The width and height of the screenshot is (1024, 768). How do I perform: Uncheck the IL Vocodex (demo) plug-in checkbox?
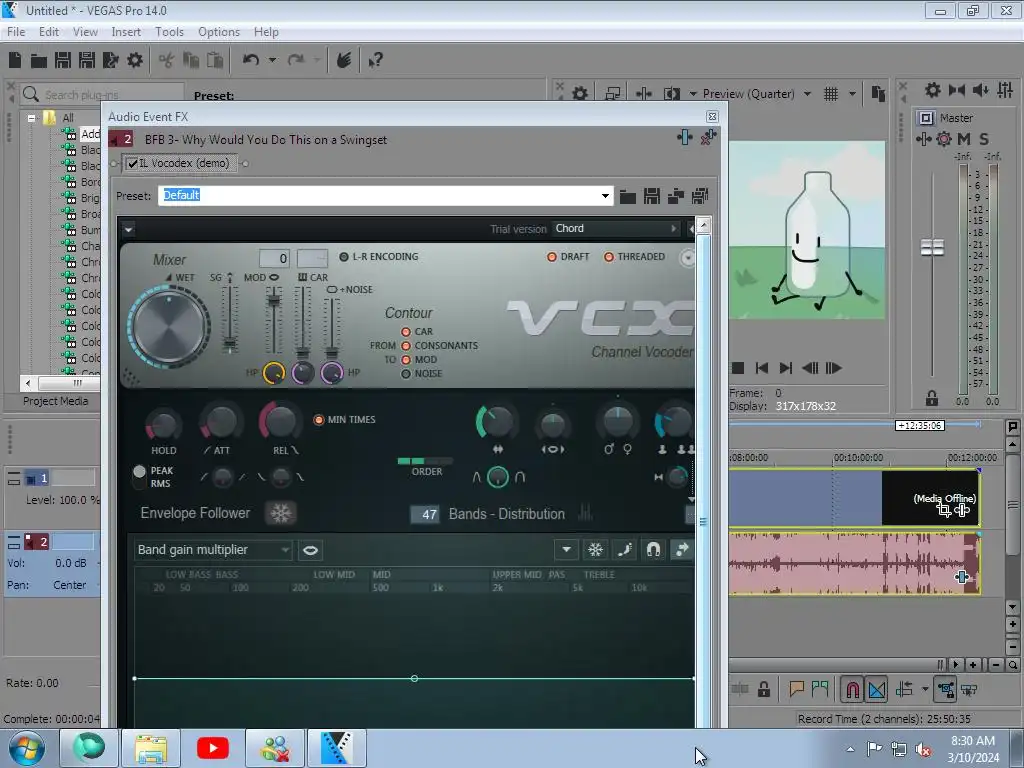(x=133, y=163)
